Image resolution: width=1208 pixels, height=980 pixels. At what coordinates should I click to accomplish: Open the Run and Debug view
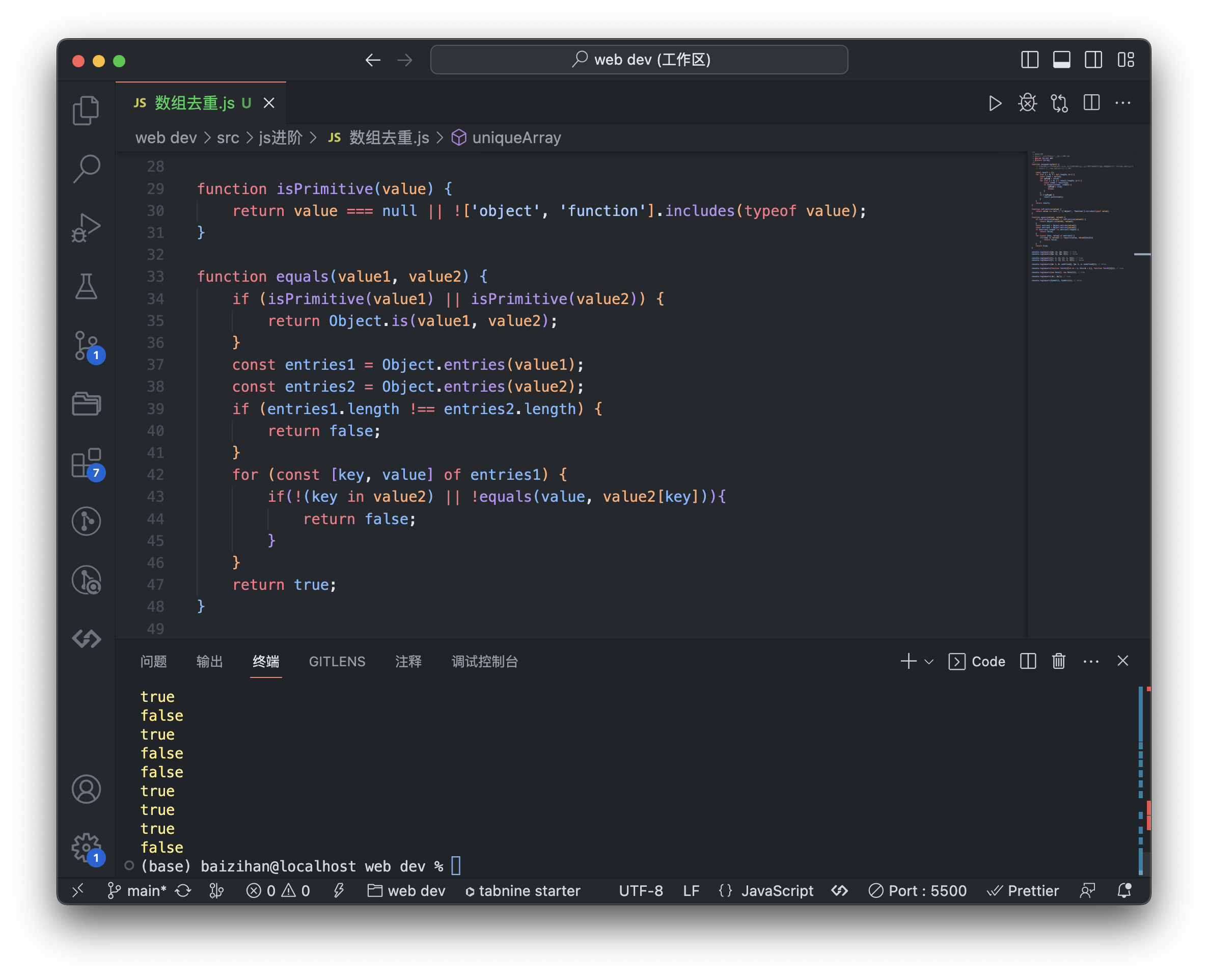point(86,228)
